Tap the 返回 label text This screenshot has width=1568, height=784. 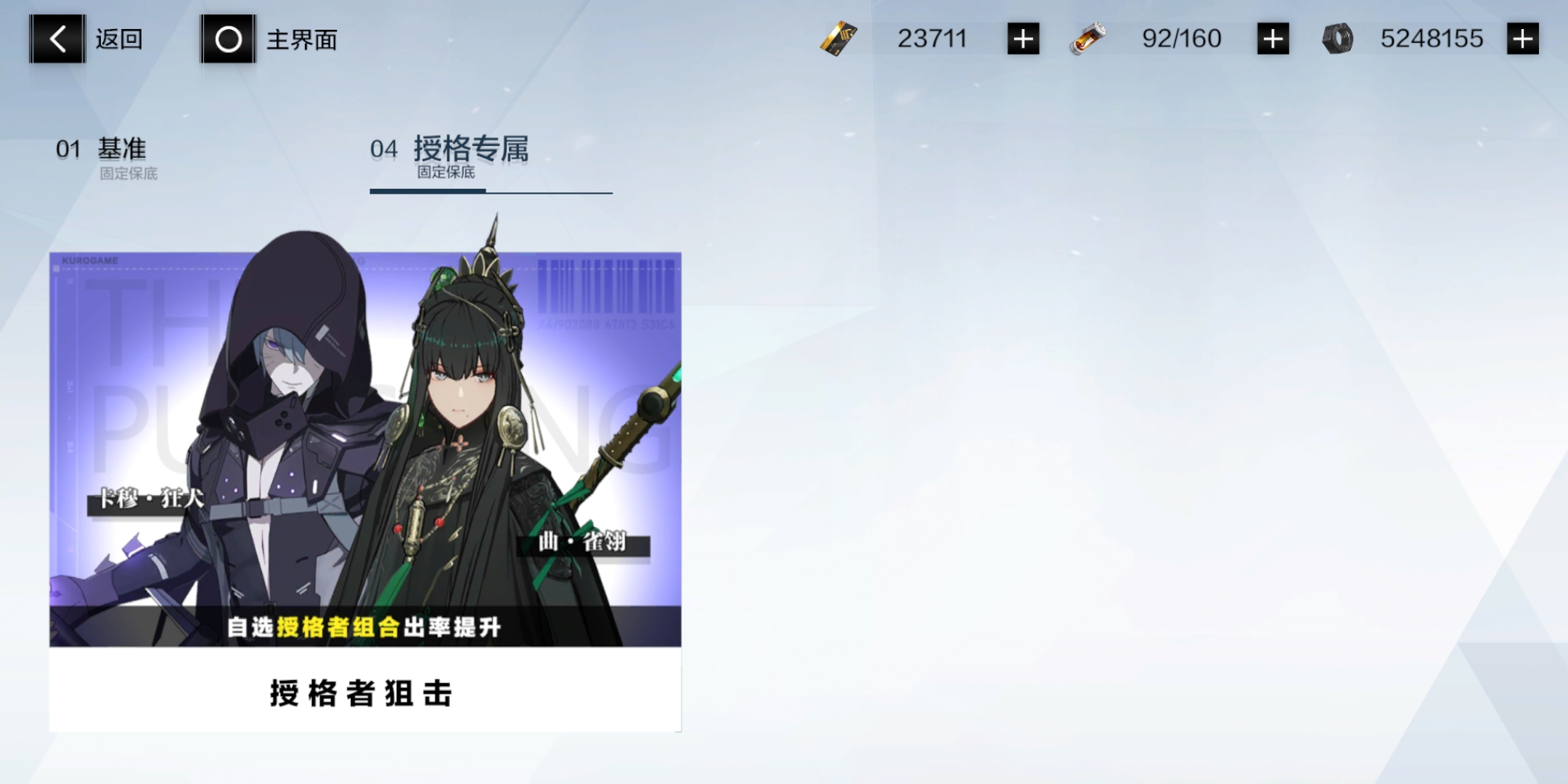coord(119,39)
